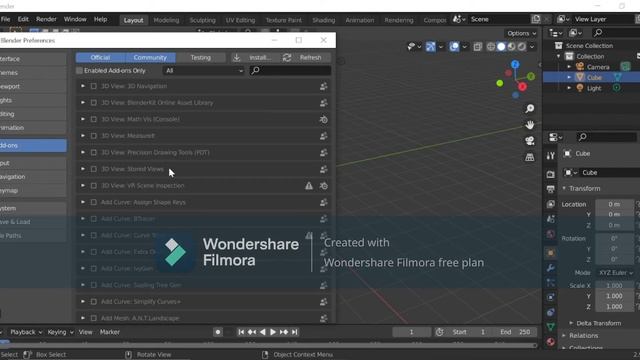Open the Render menu
The width and height of the screenshot is (640, 360).
click(x=46, y=19)
